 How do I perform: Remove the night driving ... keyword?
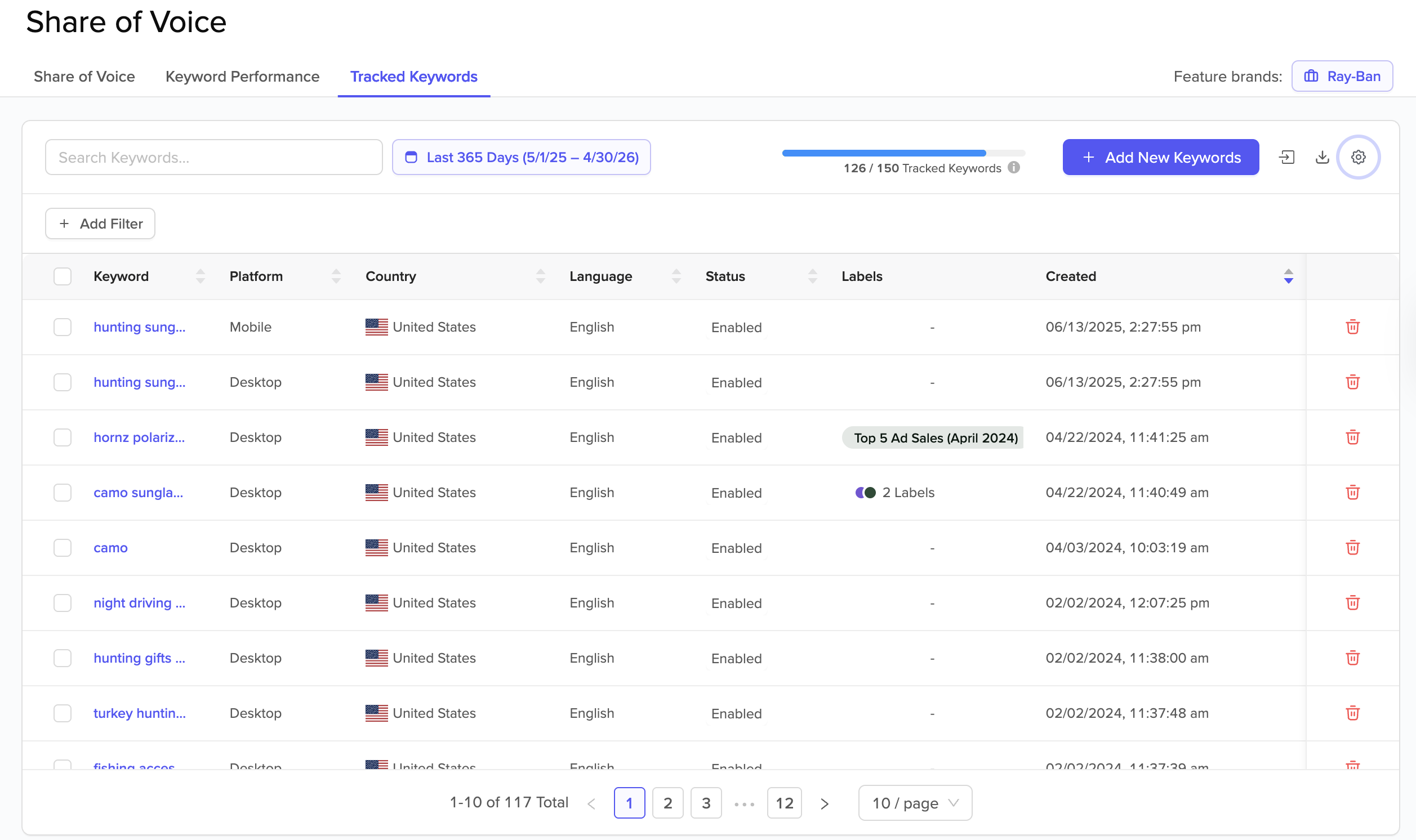(1352, 603)
